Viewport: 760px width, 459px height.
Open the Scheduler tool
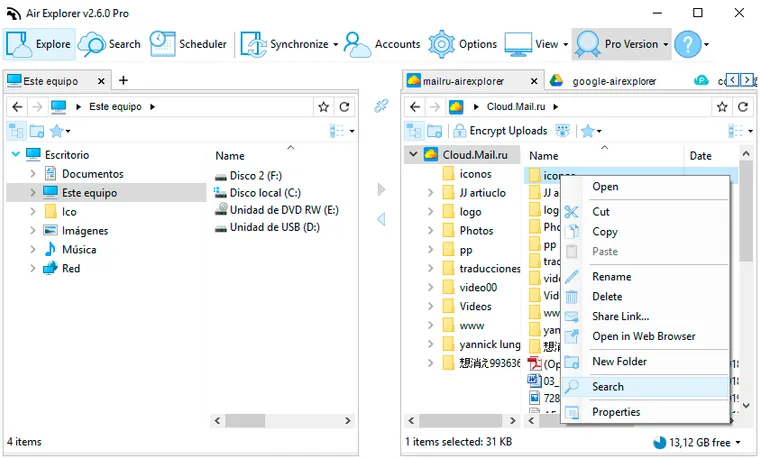coord(188,44)
